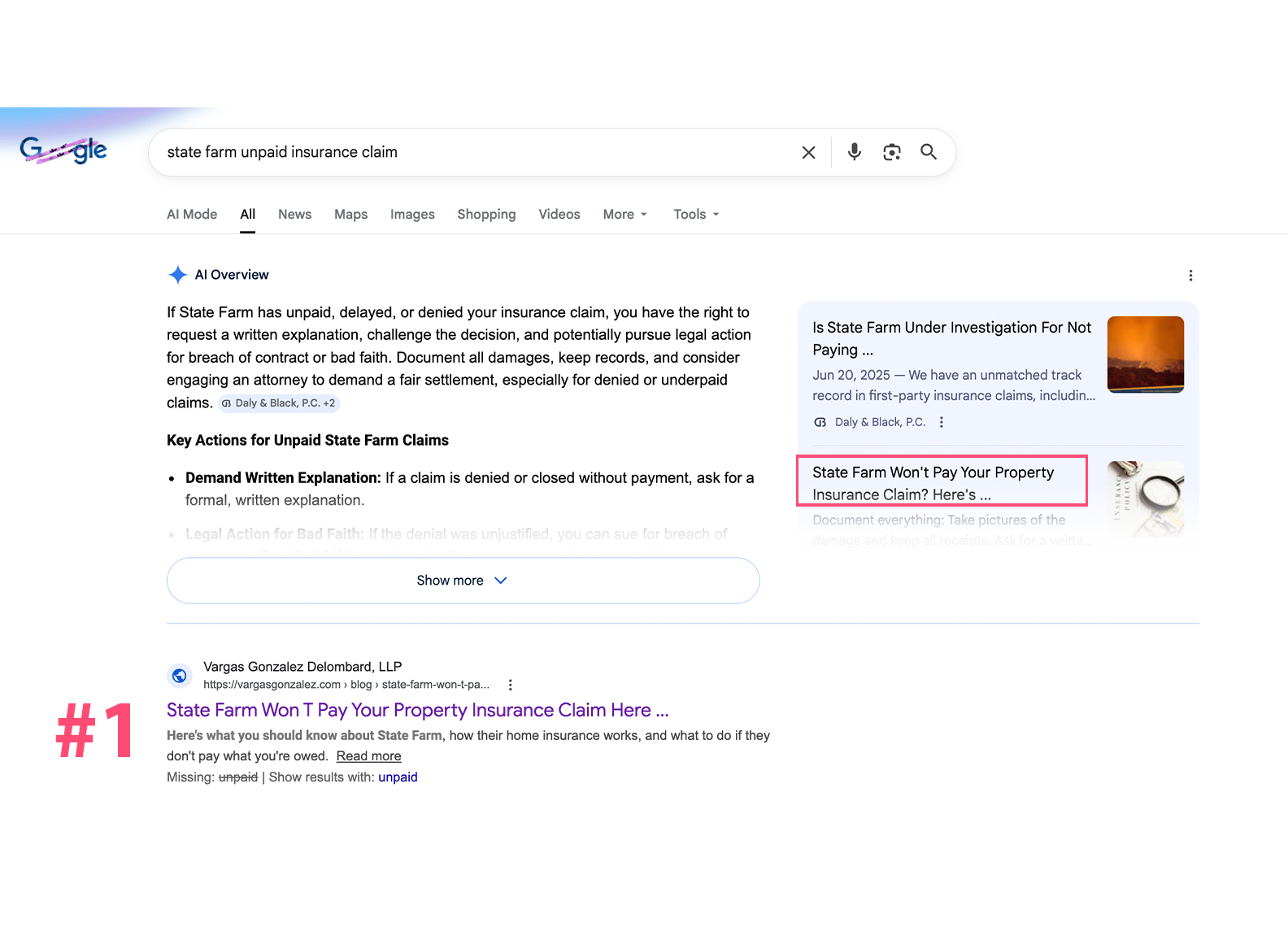Image resolution: width=1288 pixels, height=927 pixels.
Task: Click the Read more link
Action: [x=368, y=756]
